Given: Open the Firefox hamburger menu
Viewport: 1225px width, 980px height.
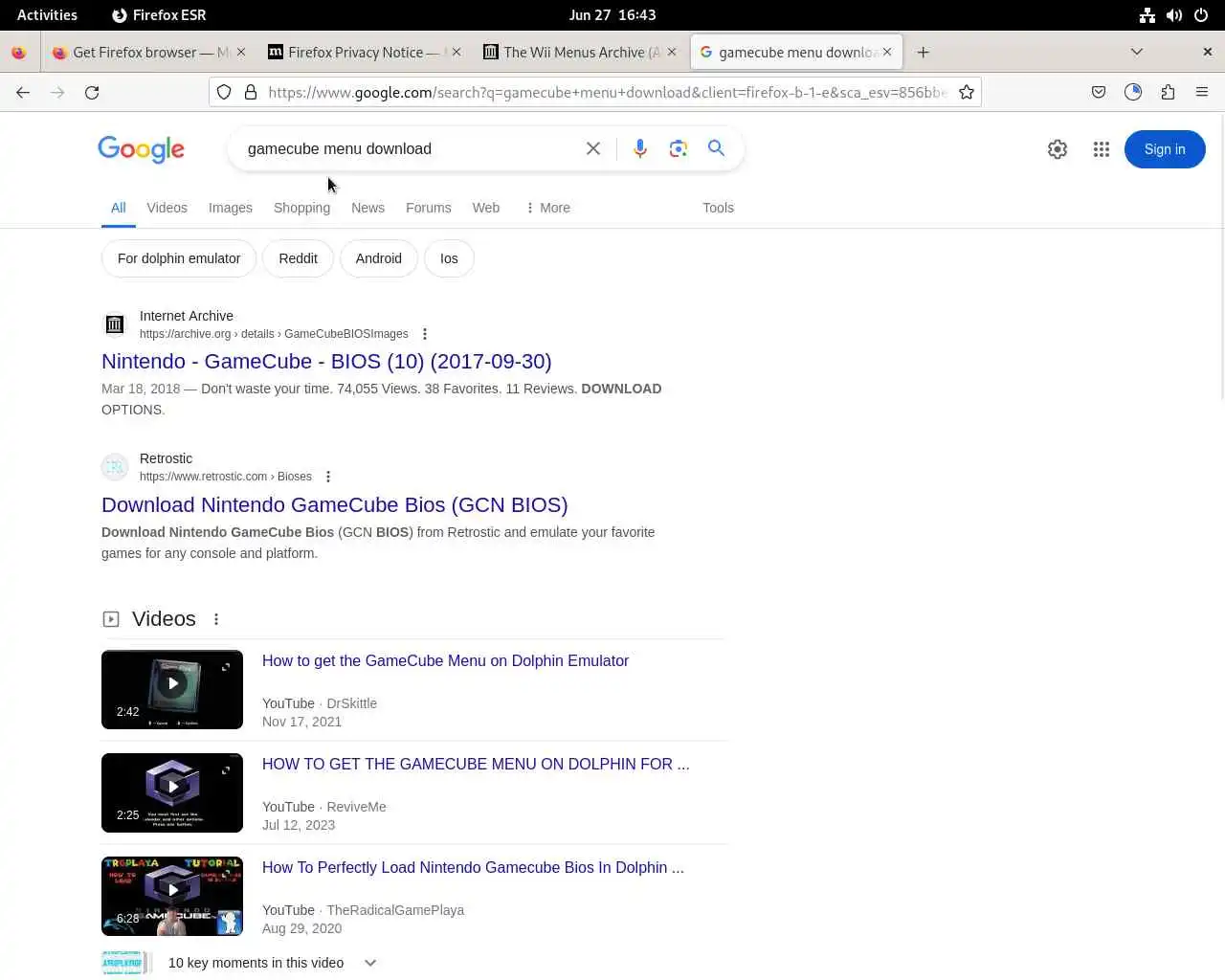Looking at the screenshot, I should coord(1202,92).
